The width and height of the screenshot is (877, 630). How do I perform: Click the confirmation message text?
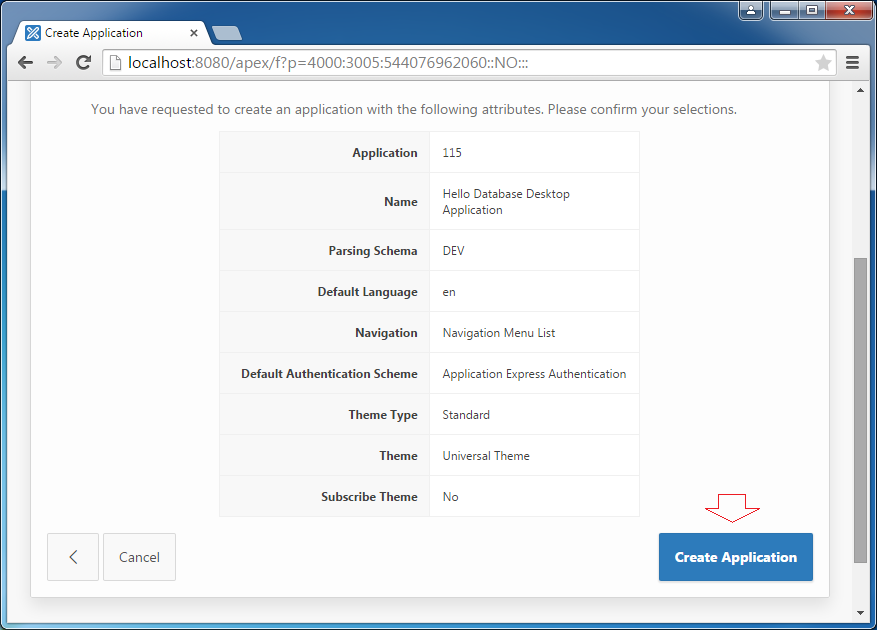[414, 109]
